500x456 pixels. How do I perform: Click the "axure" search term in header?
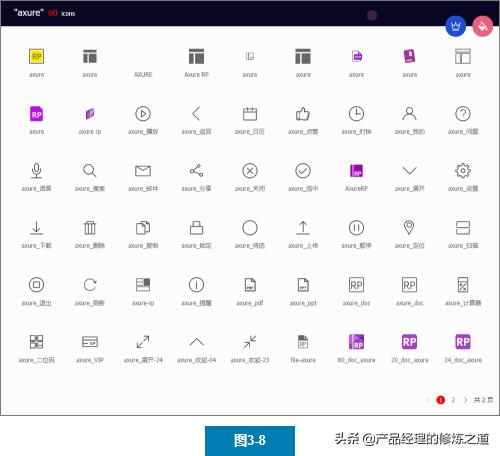pyautogui.click(x=29, y=13)
